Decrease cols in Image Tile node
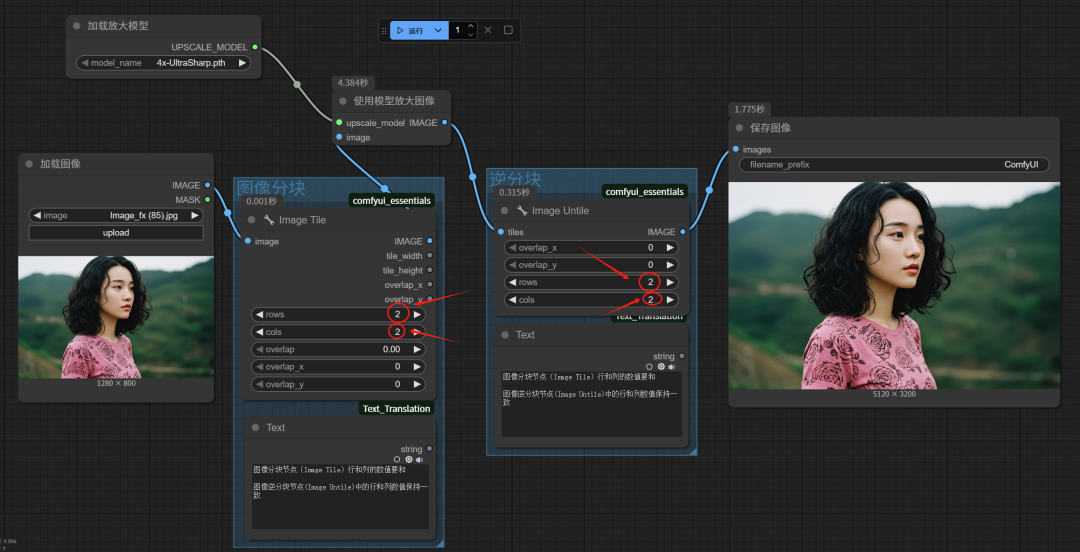The width and height of the screenshot is (1080, 552). tap(259, 332)
